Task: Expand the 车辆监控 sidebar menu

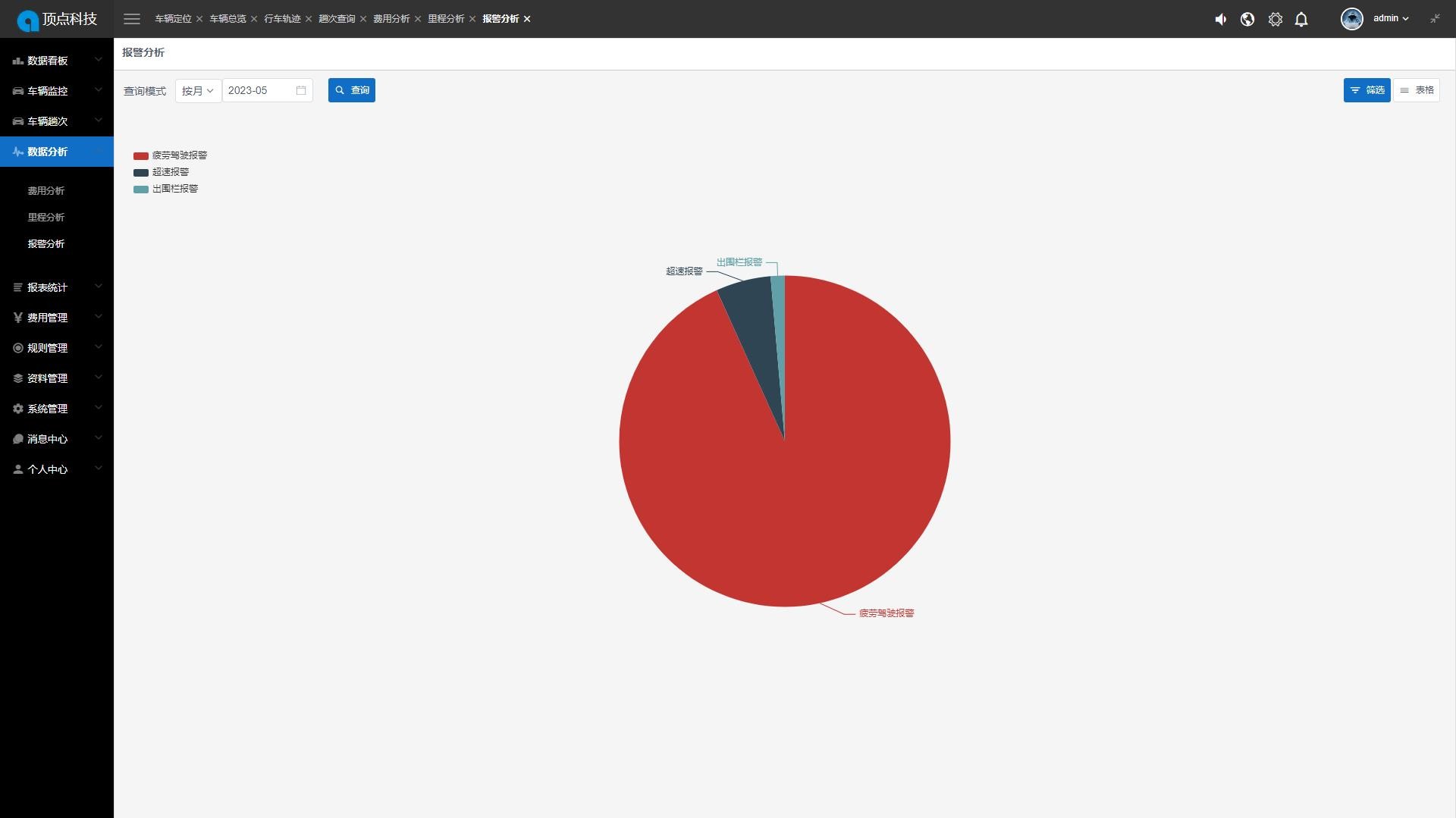Action: [57, 91]
